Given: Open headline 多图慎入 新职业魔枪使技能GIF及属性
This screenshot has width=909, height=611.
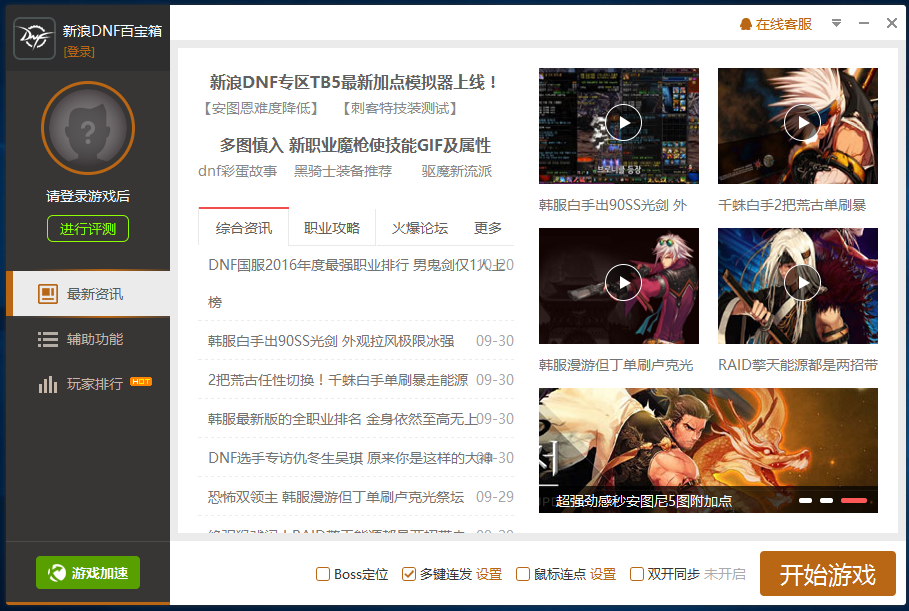Looking at the screenshot, I should point(355,145).
